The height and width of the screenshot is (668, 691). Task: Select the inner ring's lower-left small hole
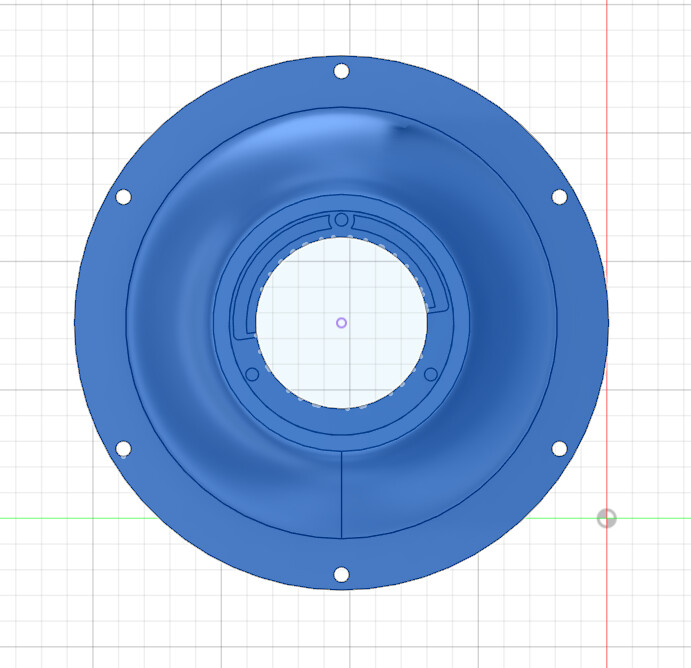pyautogui.click(x=252, y=373)
